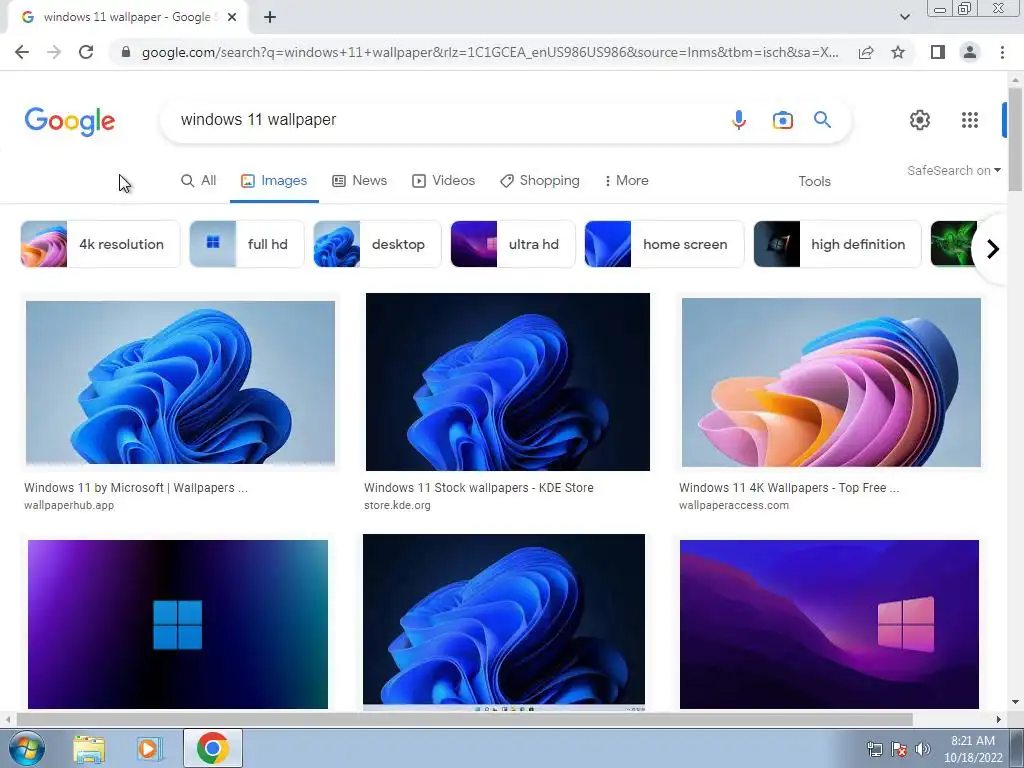This screenshot has width=1024, height=768.
Task: View site info via lock icon
Action: [x=126, y=52]
